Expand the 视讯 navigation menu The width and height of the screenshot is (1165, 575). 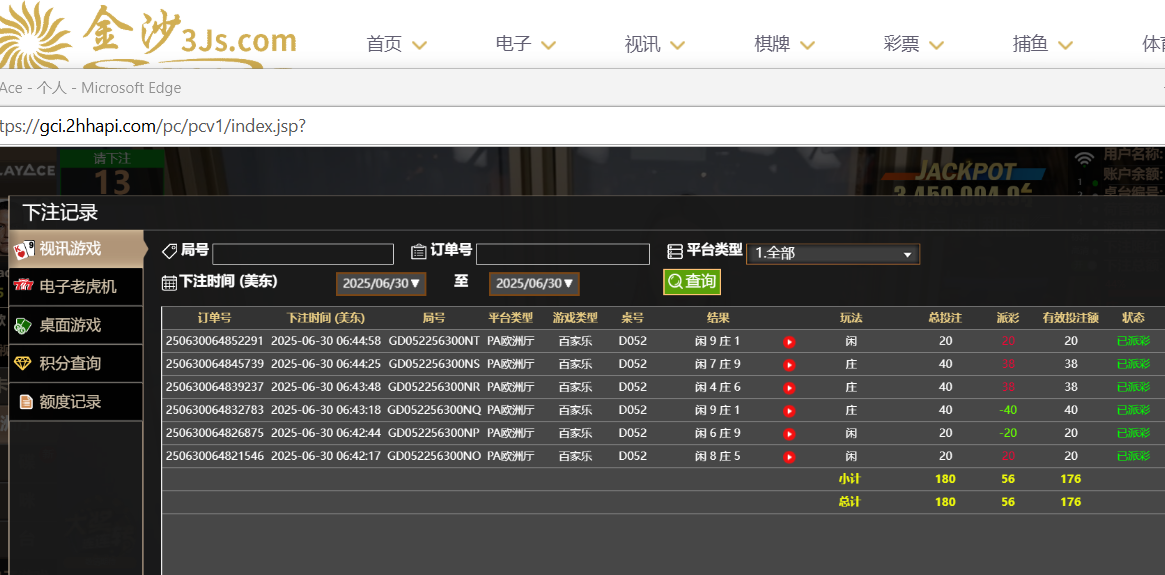(x=654, y=44)
